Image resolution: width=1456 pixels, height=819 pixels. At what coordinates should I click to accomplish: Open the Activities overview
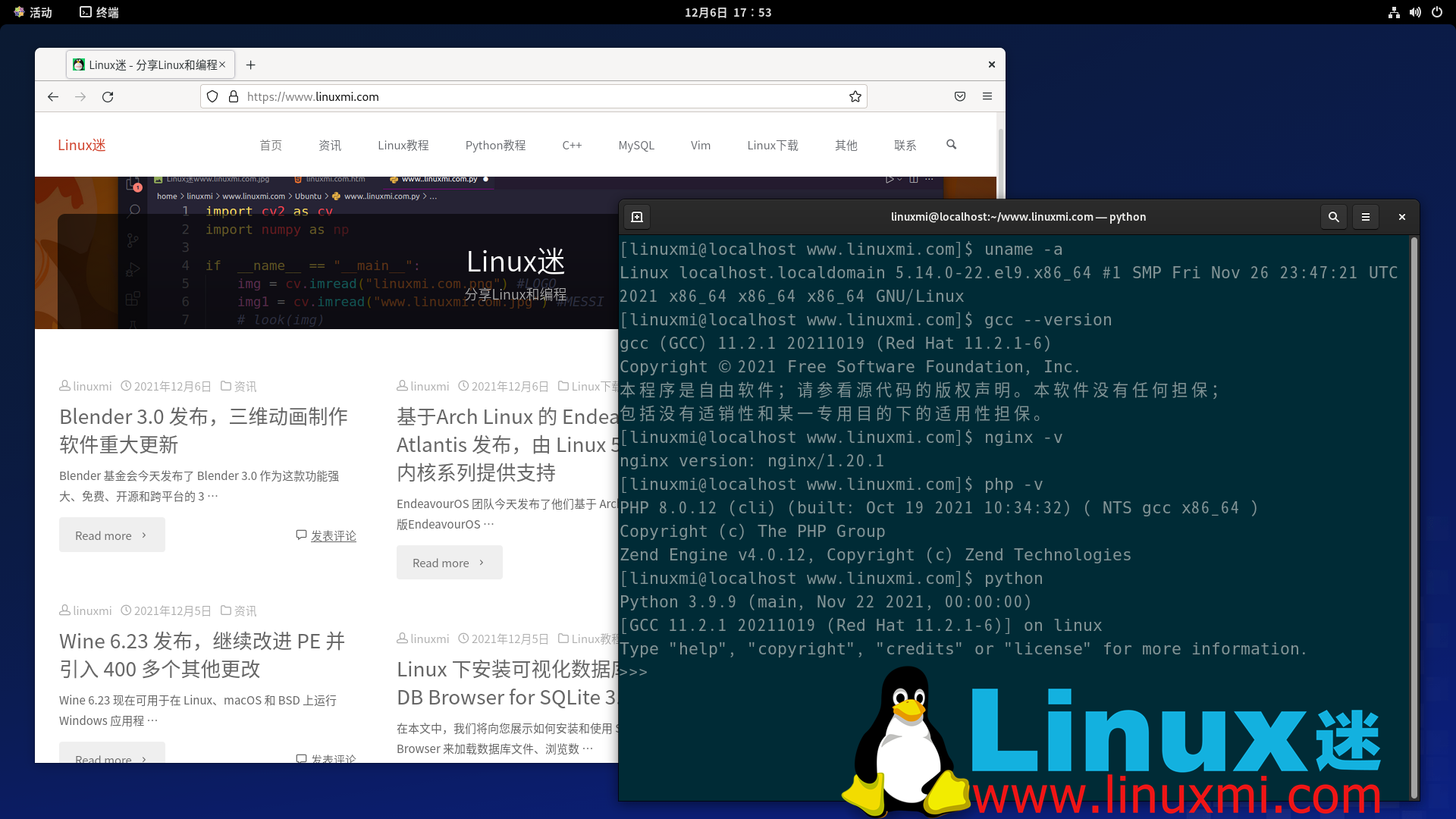click(33, 12)
